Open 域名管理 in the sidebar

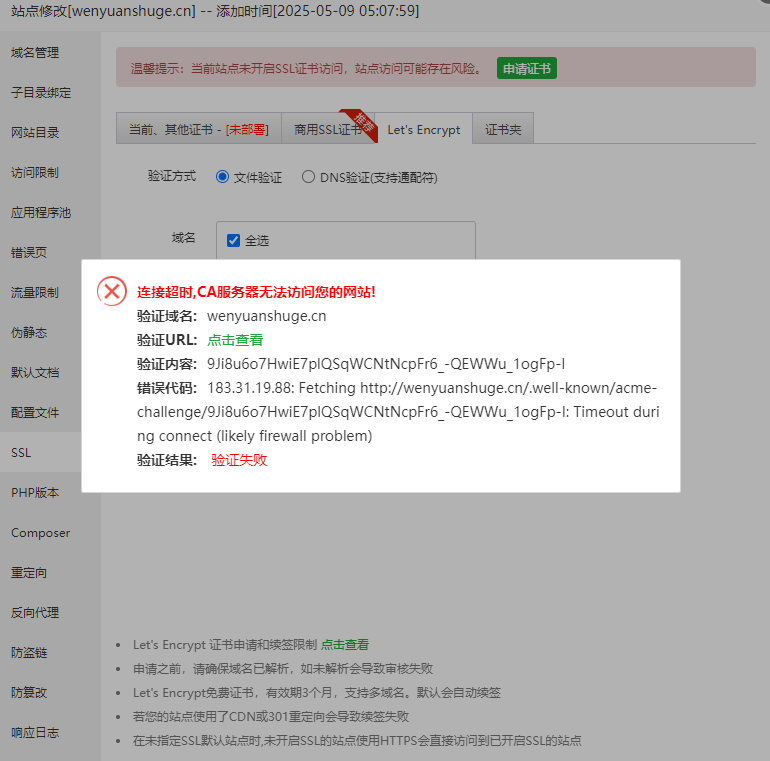[x=35, y=53]
